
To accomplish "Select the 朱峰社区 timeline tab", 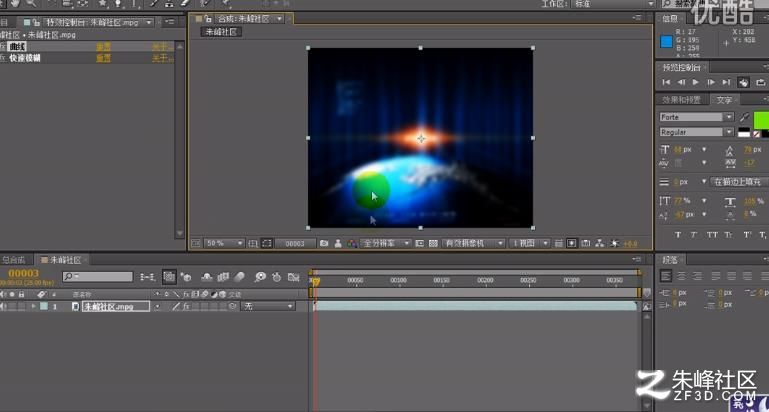I will coord(64,259).
